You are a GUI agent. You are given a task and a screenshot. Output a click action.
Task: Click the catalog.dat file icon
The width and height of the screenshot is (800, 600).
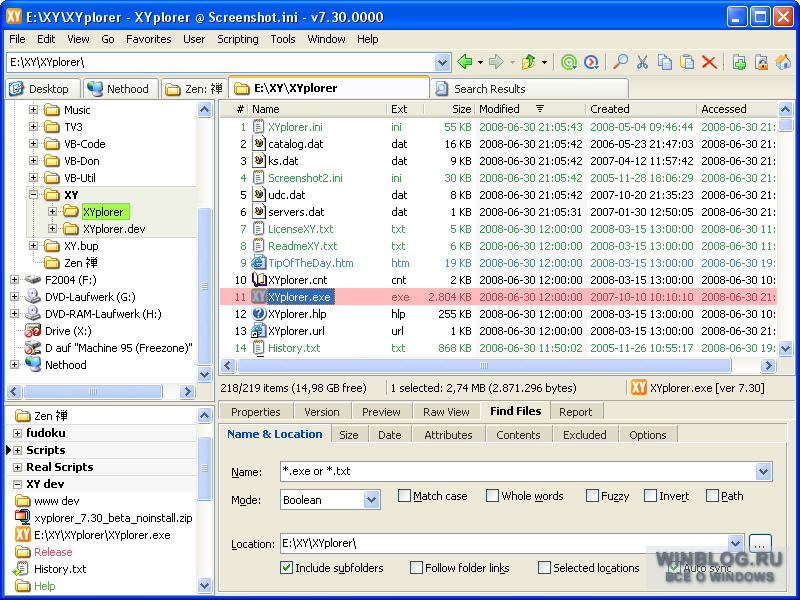click(x=259, y=144)
